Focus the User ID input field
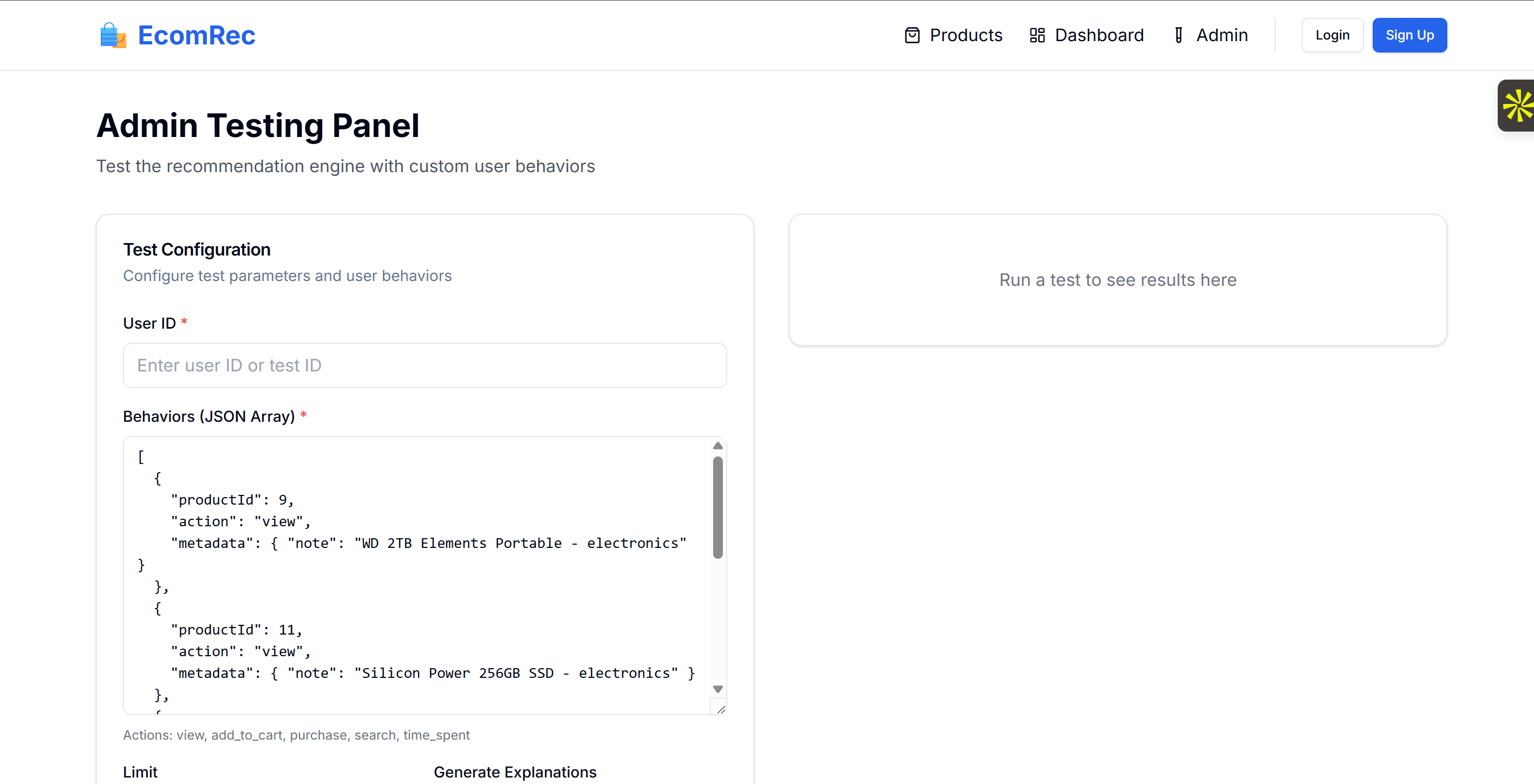The height and width of the screenshot is (784, 1534). click(424, 365)
